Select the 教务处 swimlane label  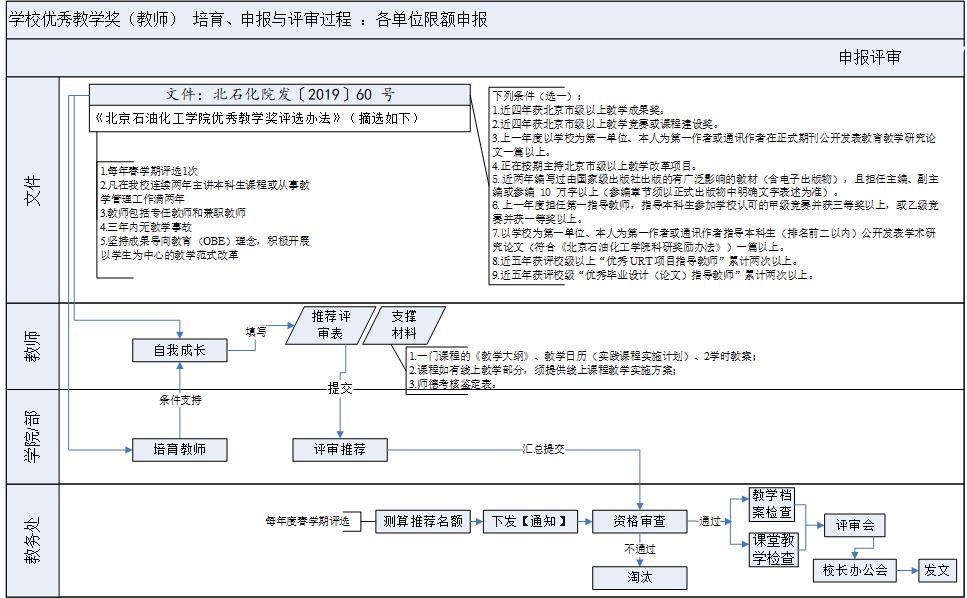[x=34, y=541]
